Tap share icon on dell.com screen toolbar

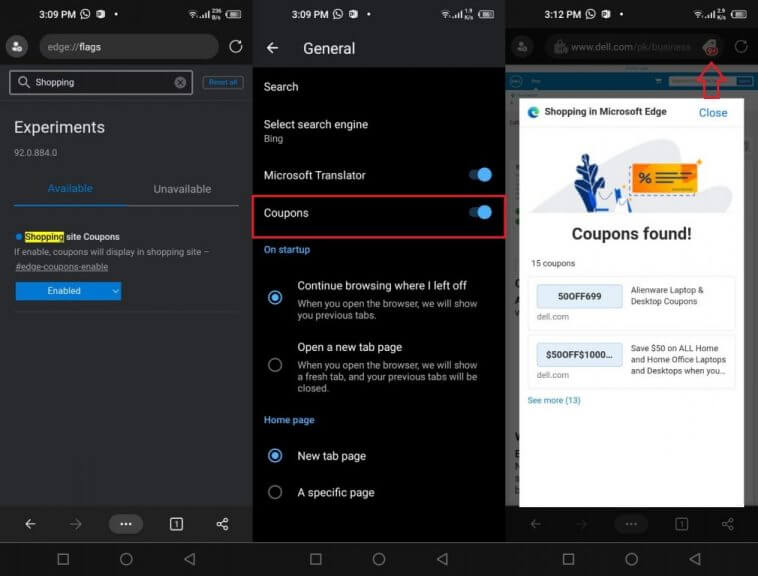[x=728, y=524]
